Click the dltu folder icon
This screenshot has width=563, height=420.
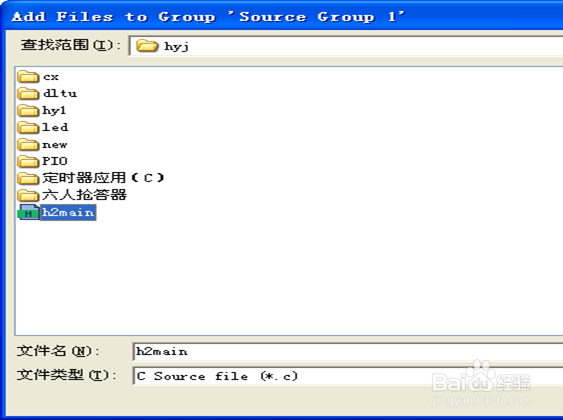[28, 93]
